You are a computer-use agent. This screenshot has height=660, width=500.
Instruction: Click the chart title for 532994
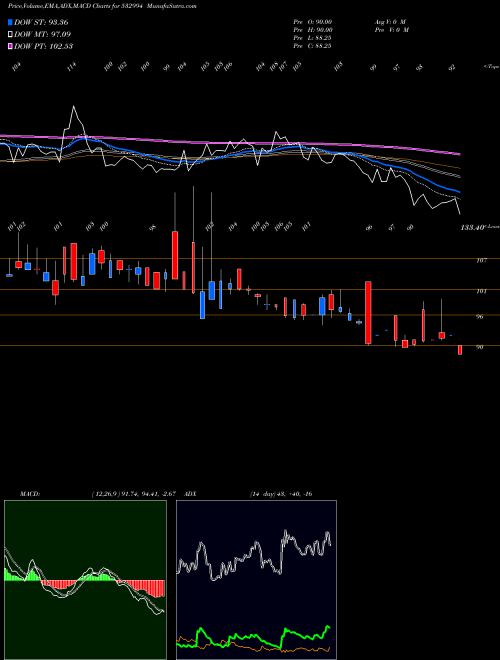pyautogui.click(x=102, y=6)
